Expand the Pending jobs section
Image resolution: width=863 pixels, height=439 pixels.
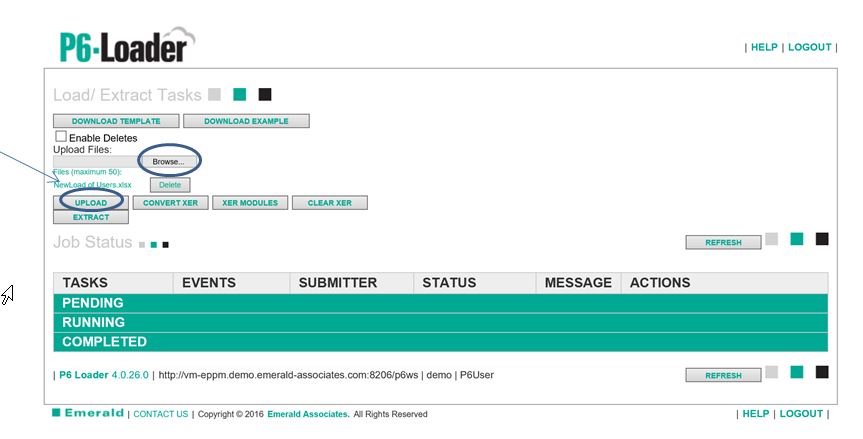point(93,303)
